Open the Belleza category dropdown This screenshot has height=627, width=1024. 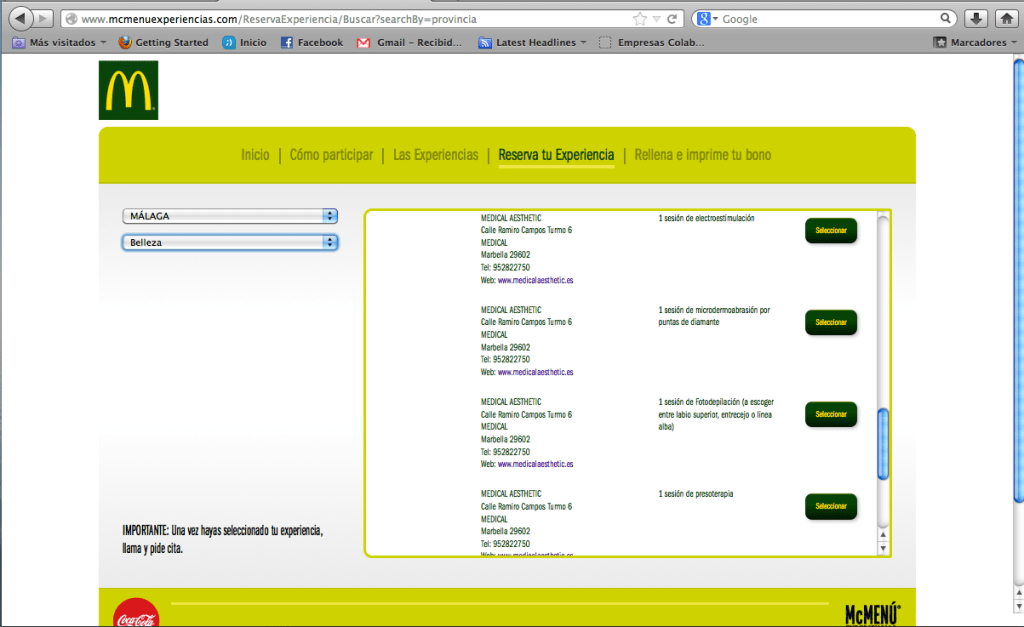[x=230, y=242]
